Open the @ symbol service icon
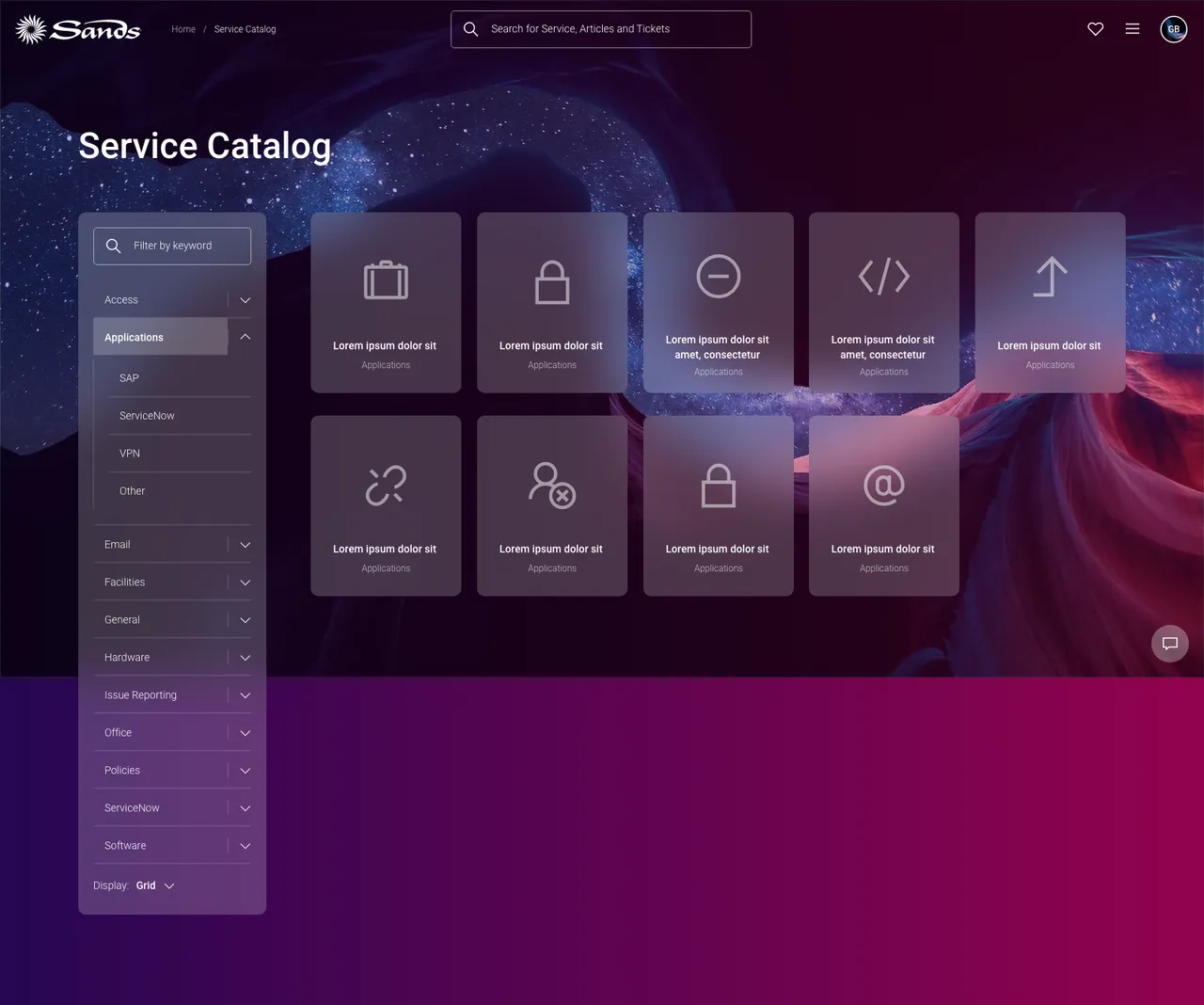This screenshot has height=1005, width=1204. coord(883,486)
